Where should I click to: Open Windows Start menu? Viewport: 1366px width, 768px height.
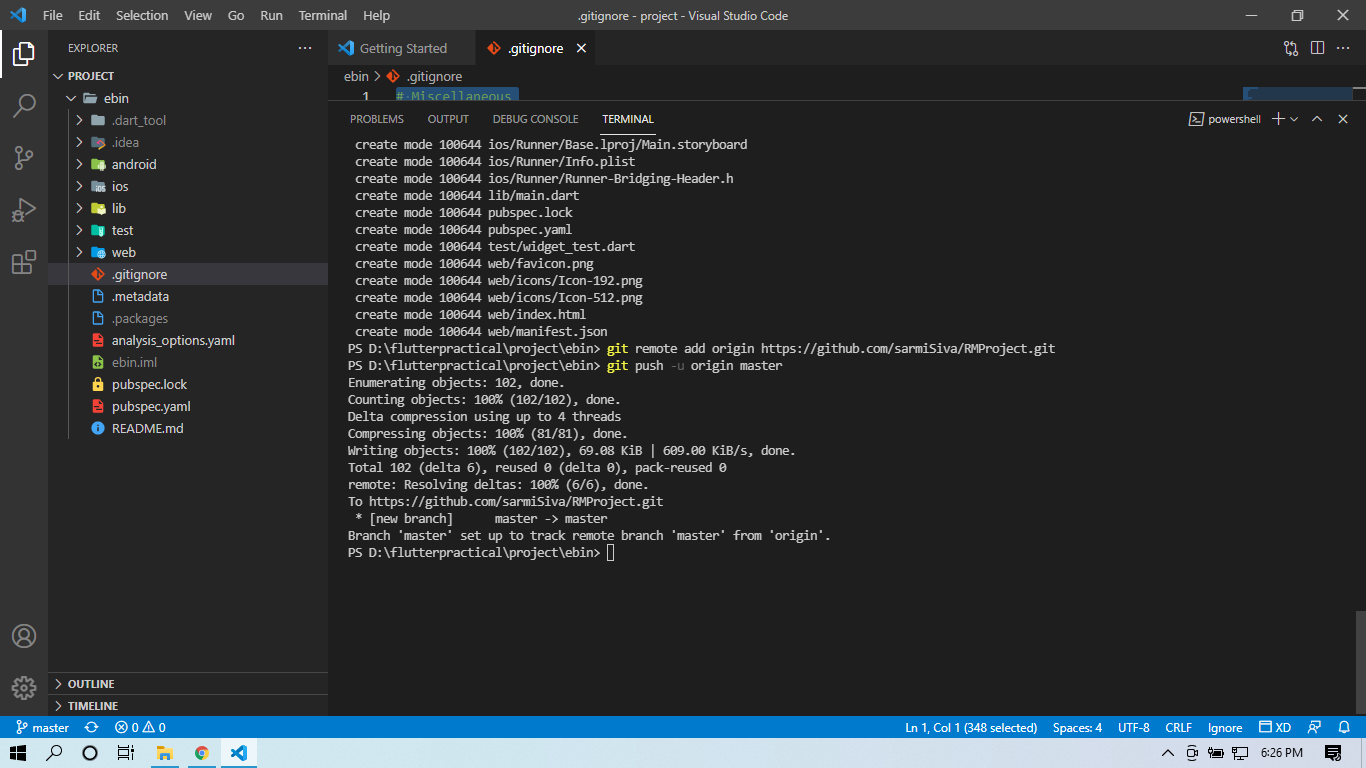click(x=18, y=753)
